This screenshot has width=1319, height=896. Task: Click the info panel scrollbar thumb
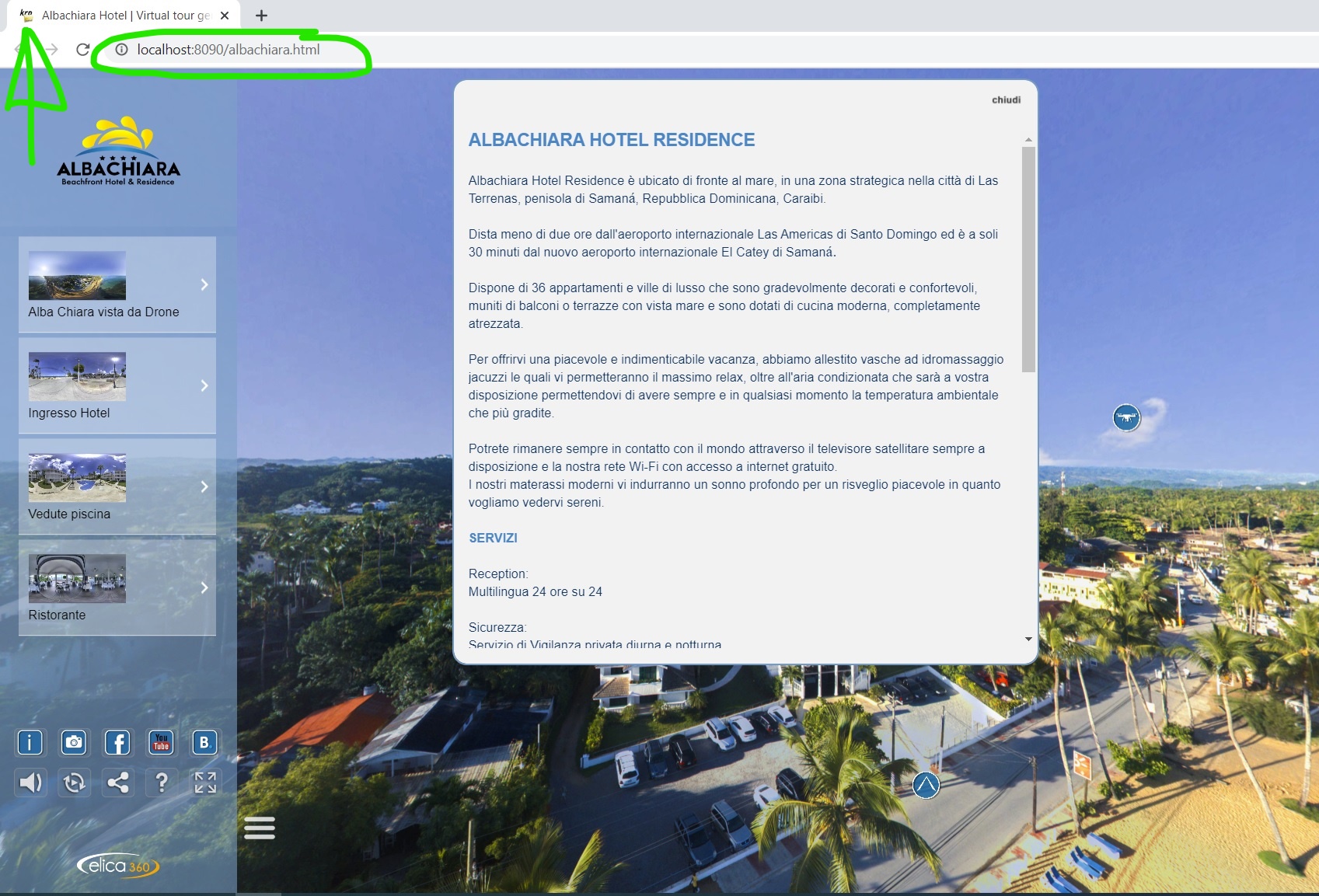(x=1028, y=259)
